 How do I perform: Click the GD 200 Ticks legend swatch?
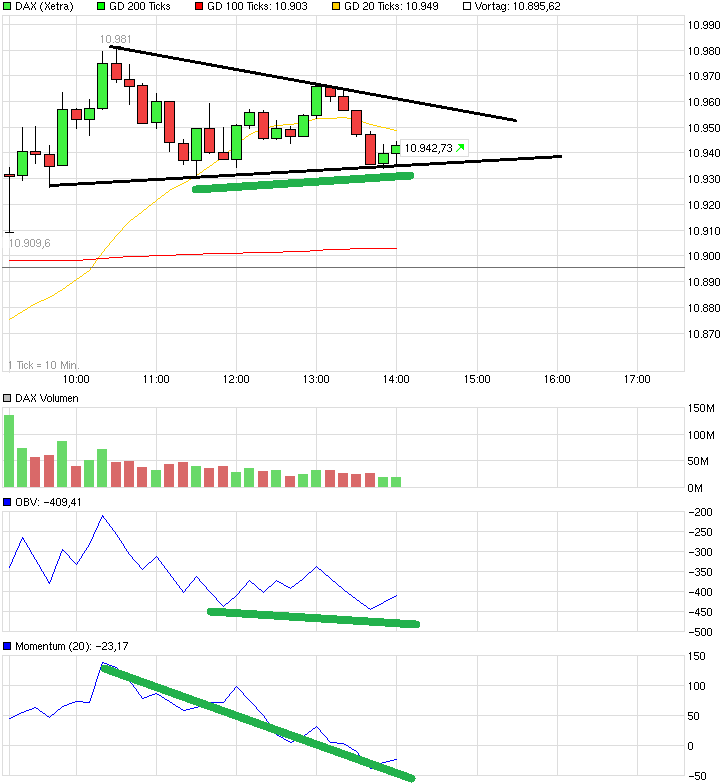pyautogui.click(x=100, y=6)
